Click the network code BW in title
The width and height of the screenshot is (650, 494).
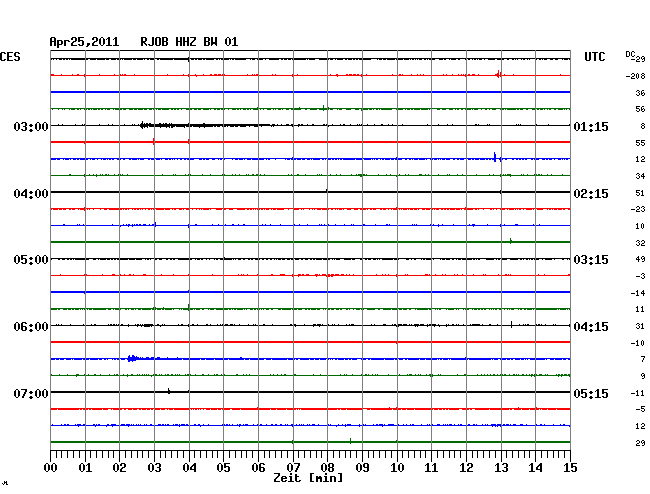click(x=210, y=42)
